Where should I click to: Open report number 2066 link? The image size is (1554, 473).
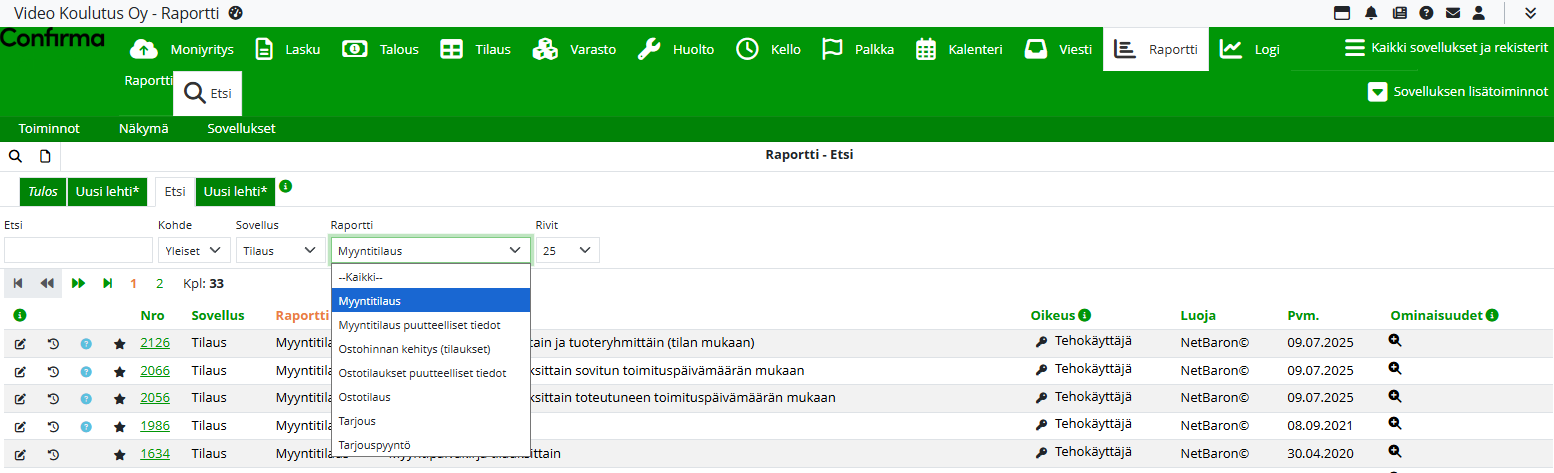[155, 371]
